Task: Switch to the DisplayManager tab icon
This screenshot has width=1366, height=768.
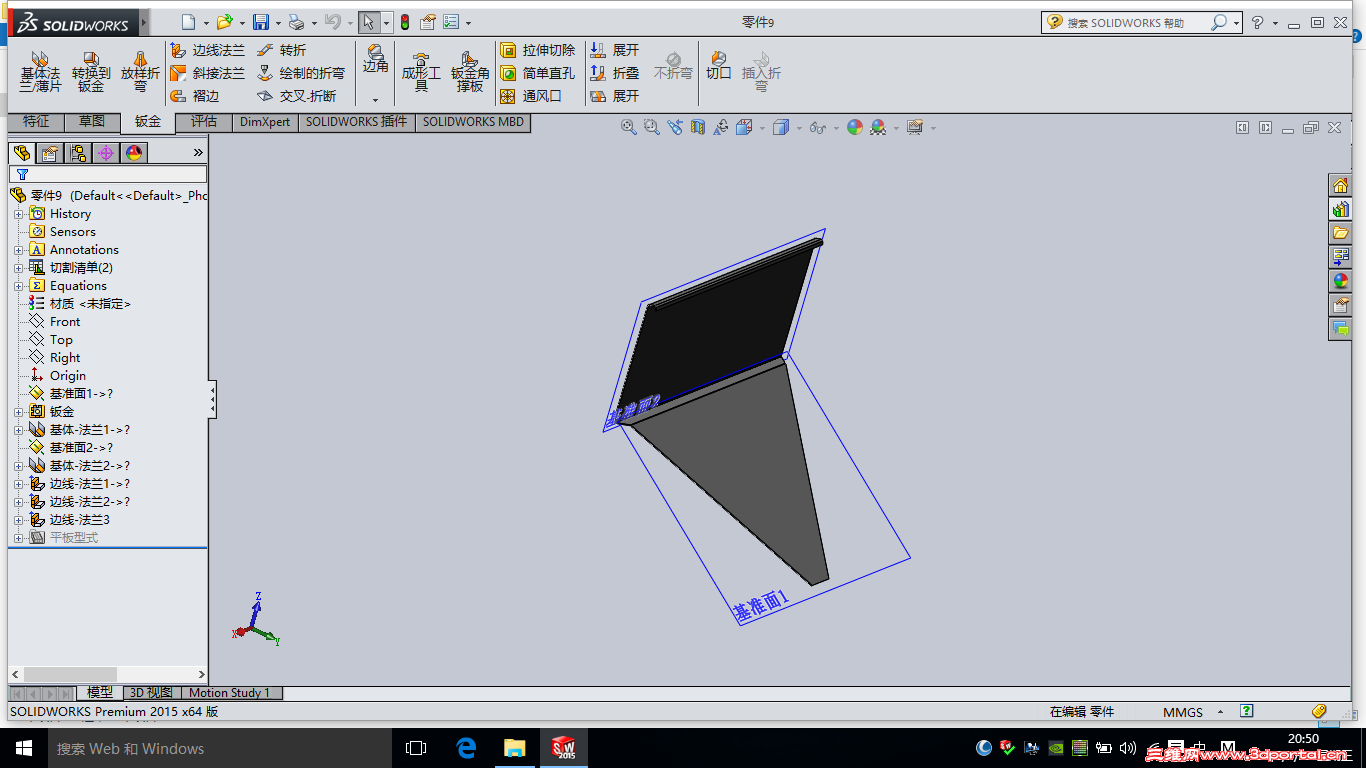Action: [x=134, y=153]
